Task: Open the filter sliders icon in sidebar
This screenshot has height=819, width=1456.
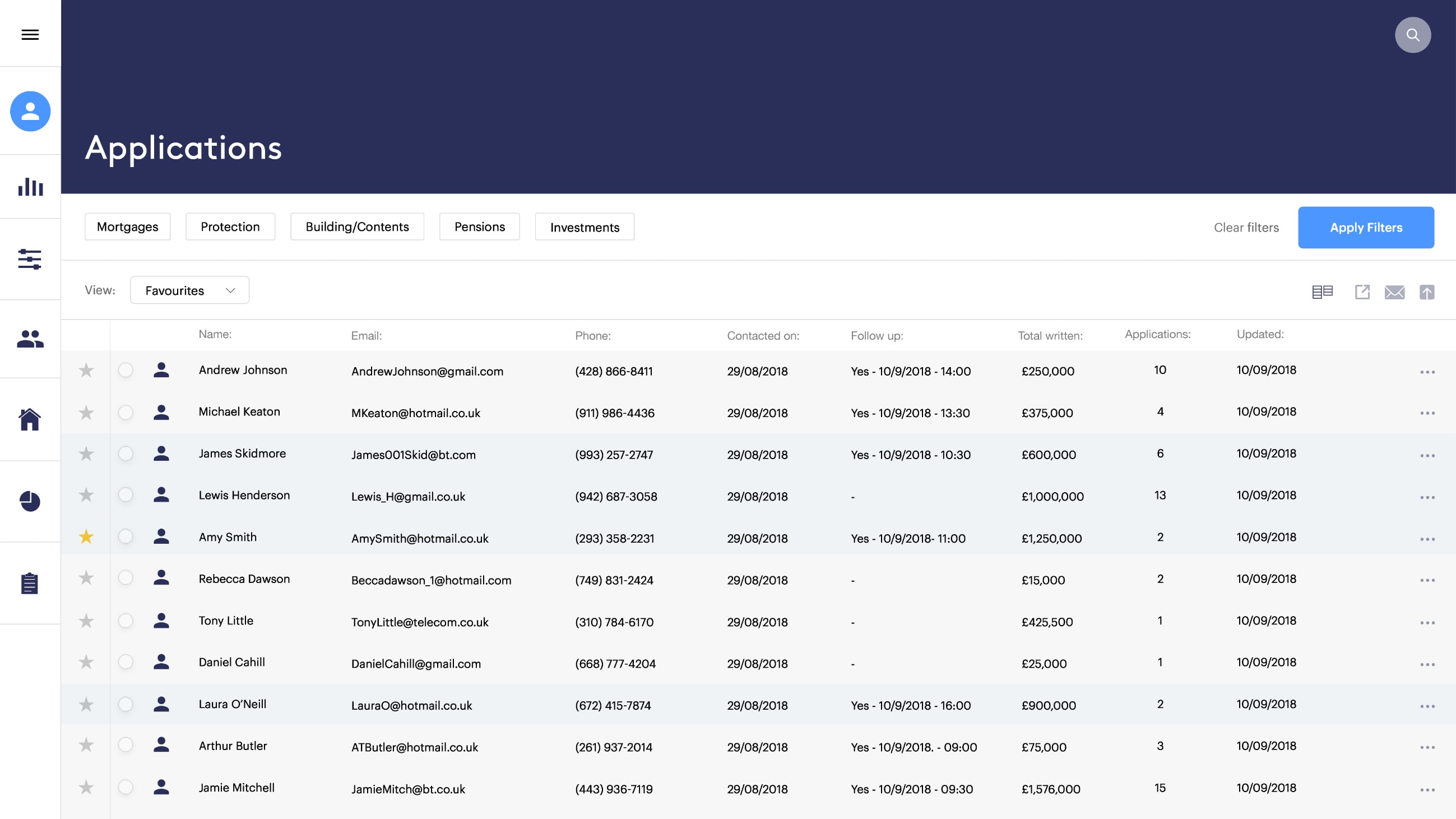Action: 30,260
